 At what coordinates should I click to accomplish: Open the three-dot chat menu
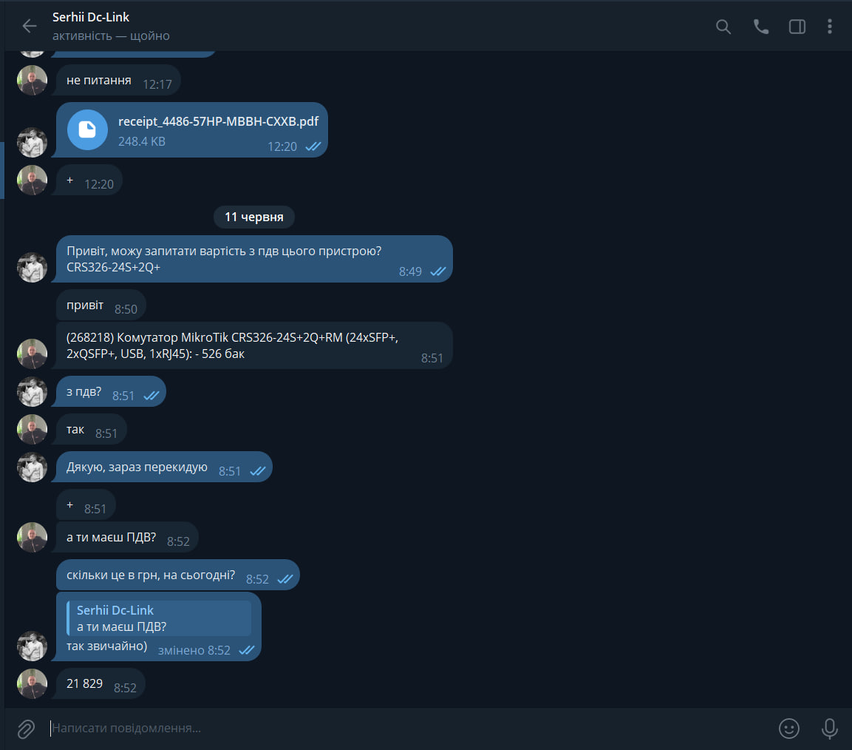coord(830,27)
